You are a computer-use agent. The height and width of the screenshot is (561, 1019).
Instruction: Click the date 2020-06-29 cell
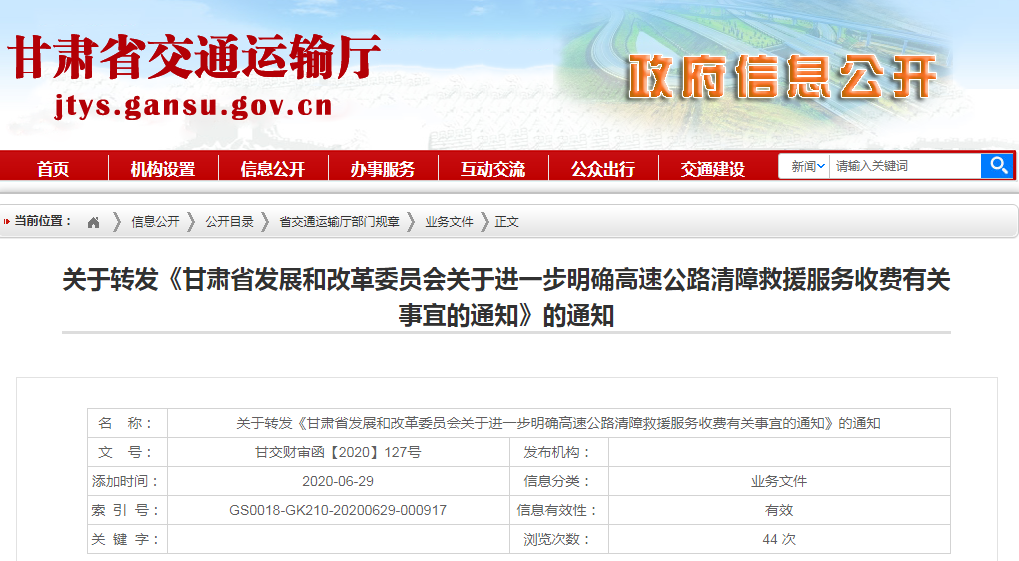click(338, 482)
